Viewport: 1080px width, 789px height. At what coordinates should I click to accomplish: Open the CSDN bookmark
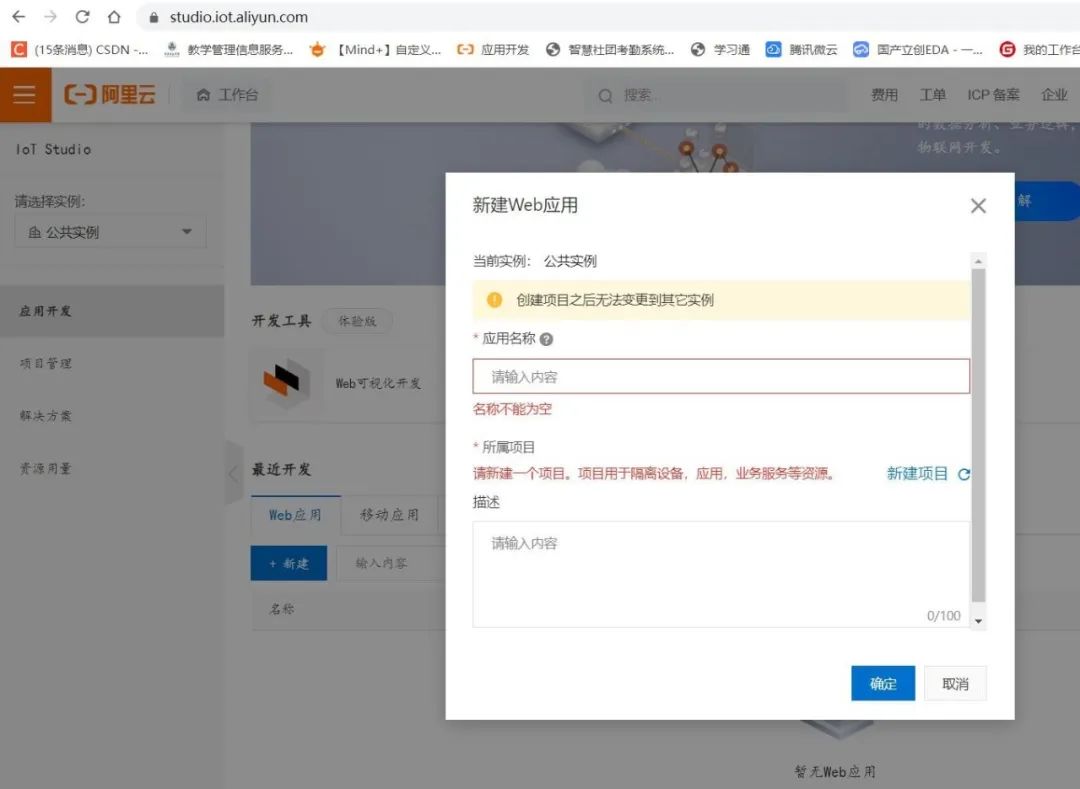click(80, 50)
